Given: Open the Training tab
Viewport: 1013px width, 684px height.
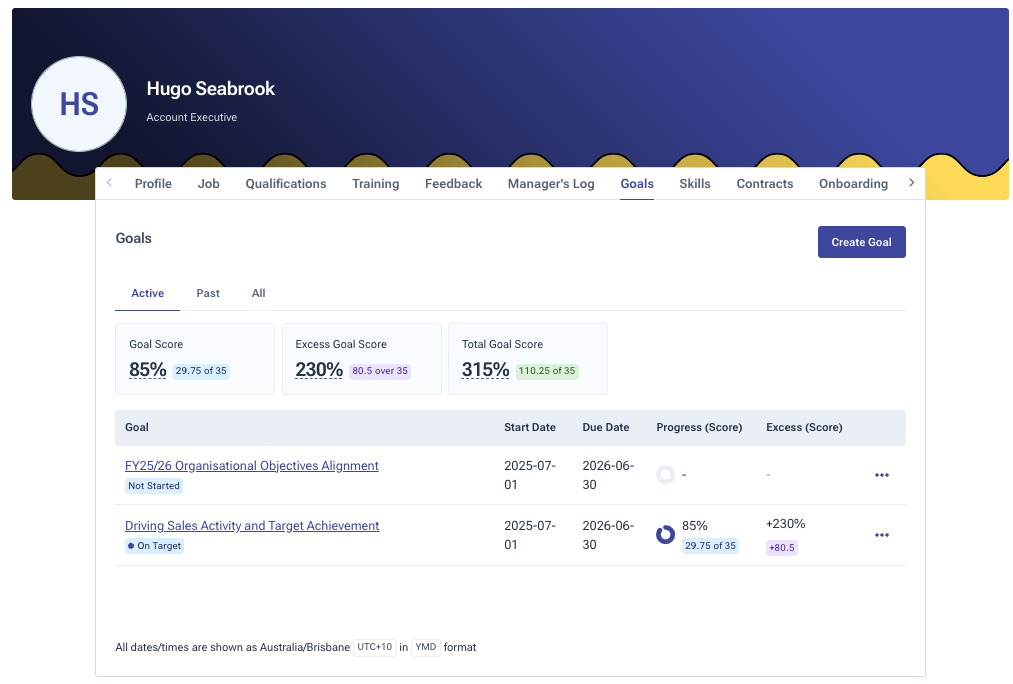Looking at the screenshot, I should click(375, 184).
